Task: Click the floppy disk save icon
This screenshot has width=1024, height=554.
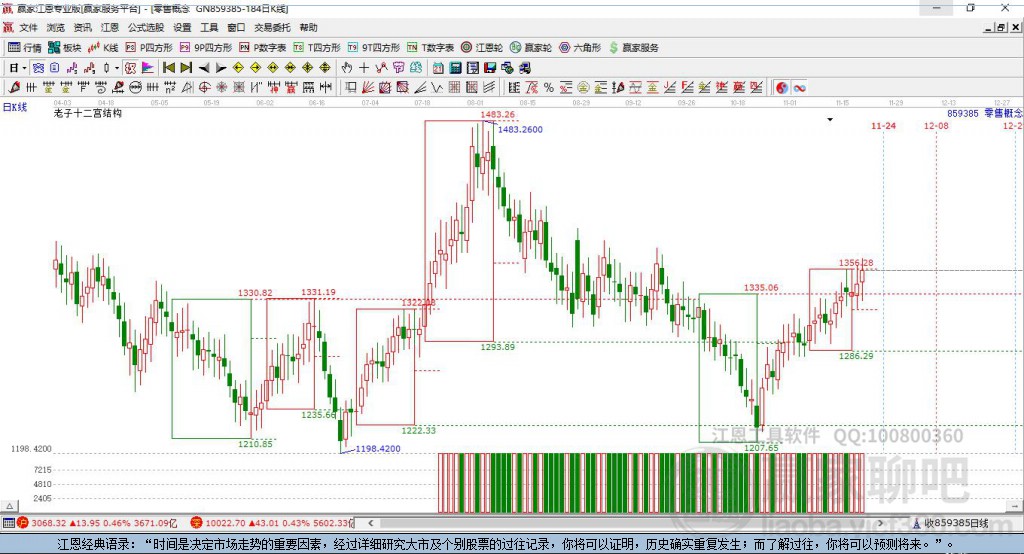Action: click(x=490, y=68)
